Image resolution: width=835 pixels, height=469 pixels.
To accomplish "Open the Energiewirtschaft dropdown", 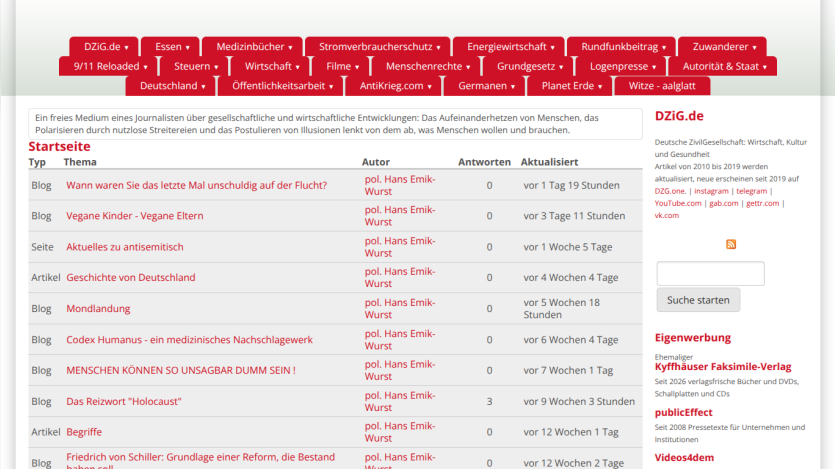I will (x=511, y=47).
